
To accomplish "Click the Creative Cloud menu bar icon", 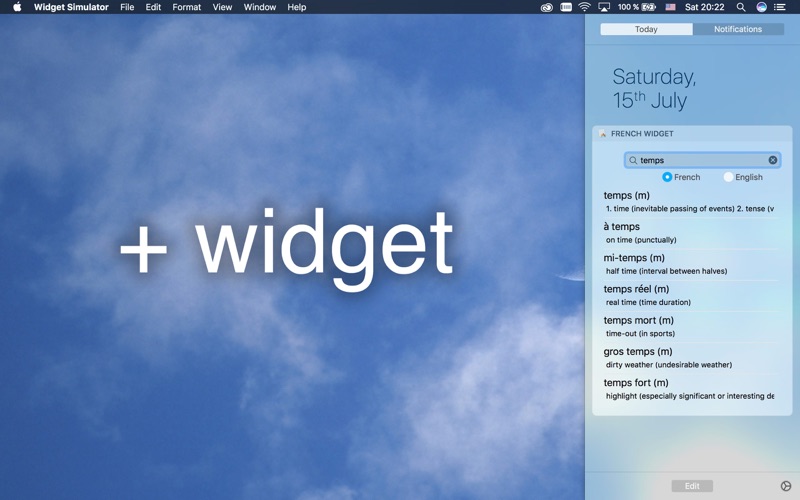I will point(546,7).
